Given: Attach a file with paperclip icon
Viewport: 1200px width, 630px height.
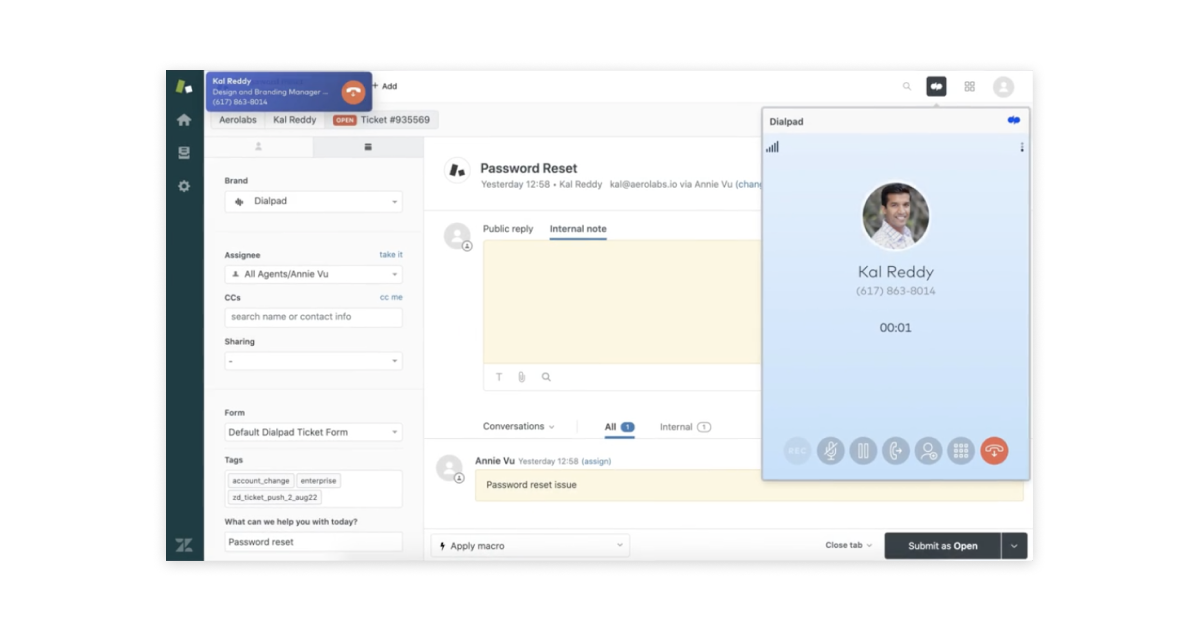Looking at the screenshot, I should tap(521, 377).
